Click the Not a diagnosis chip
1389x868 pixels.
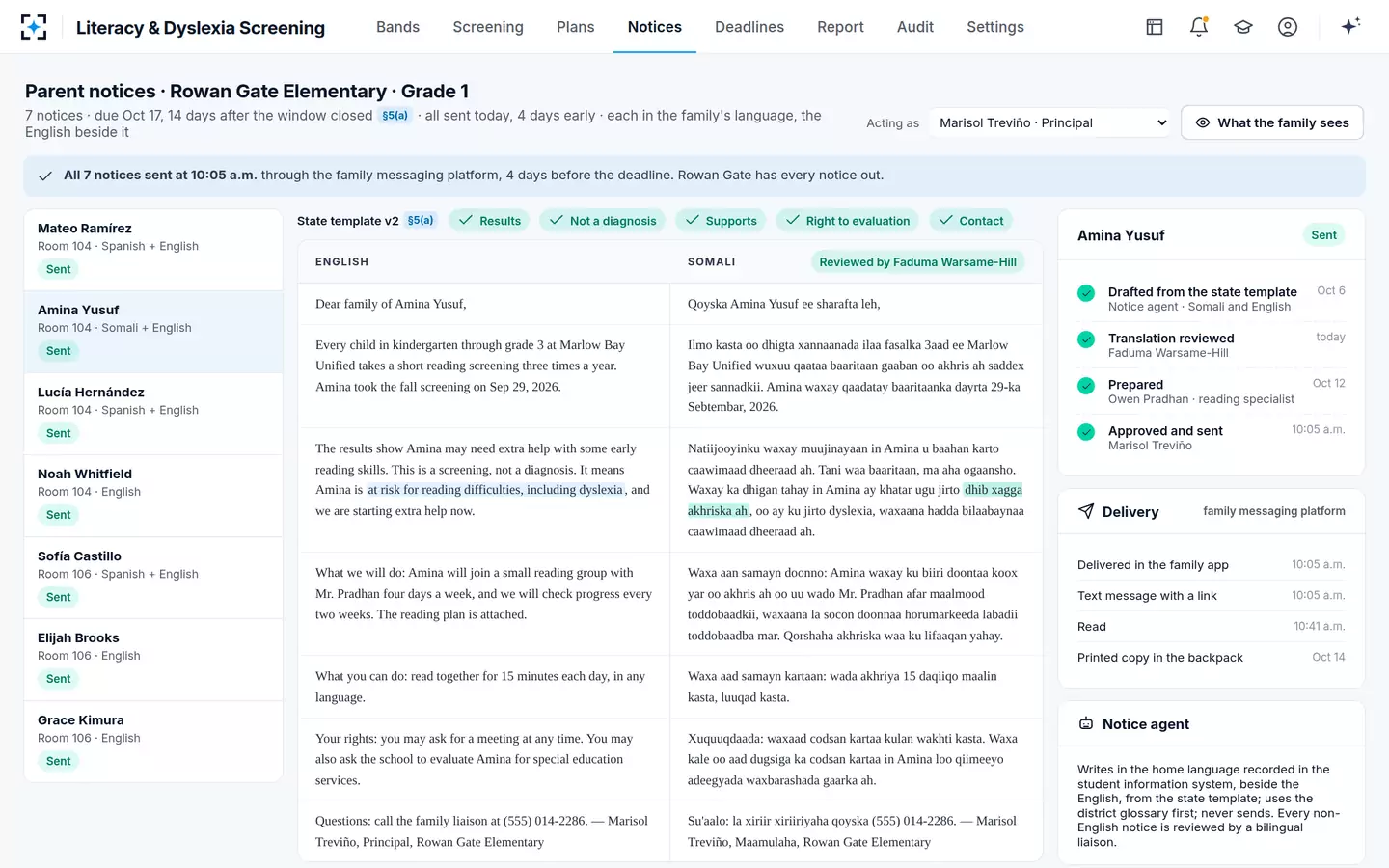click(603, 221)
